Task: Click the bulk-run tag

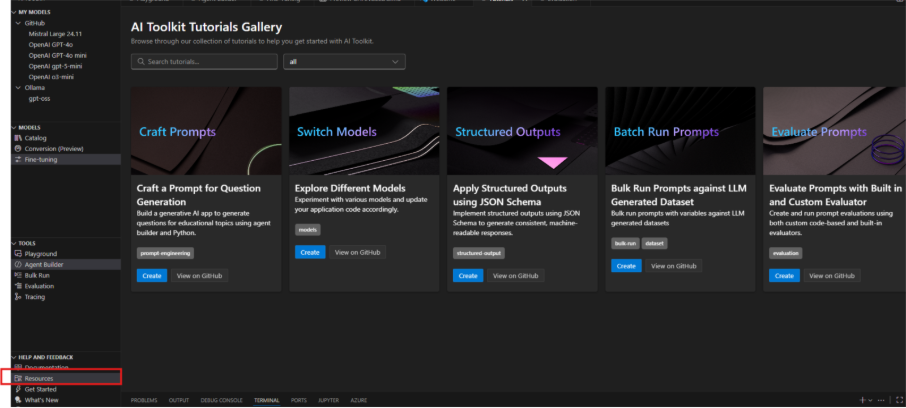Action: [x=625, y=243]
